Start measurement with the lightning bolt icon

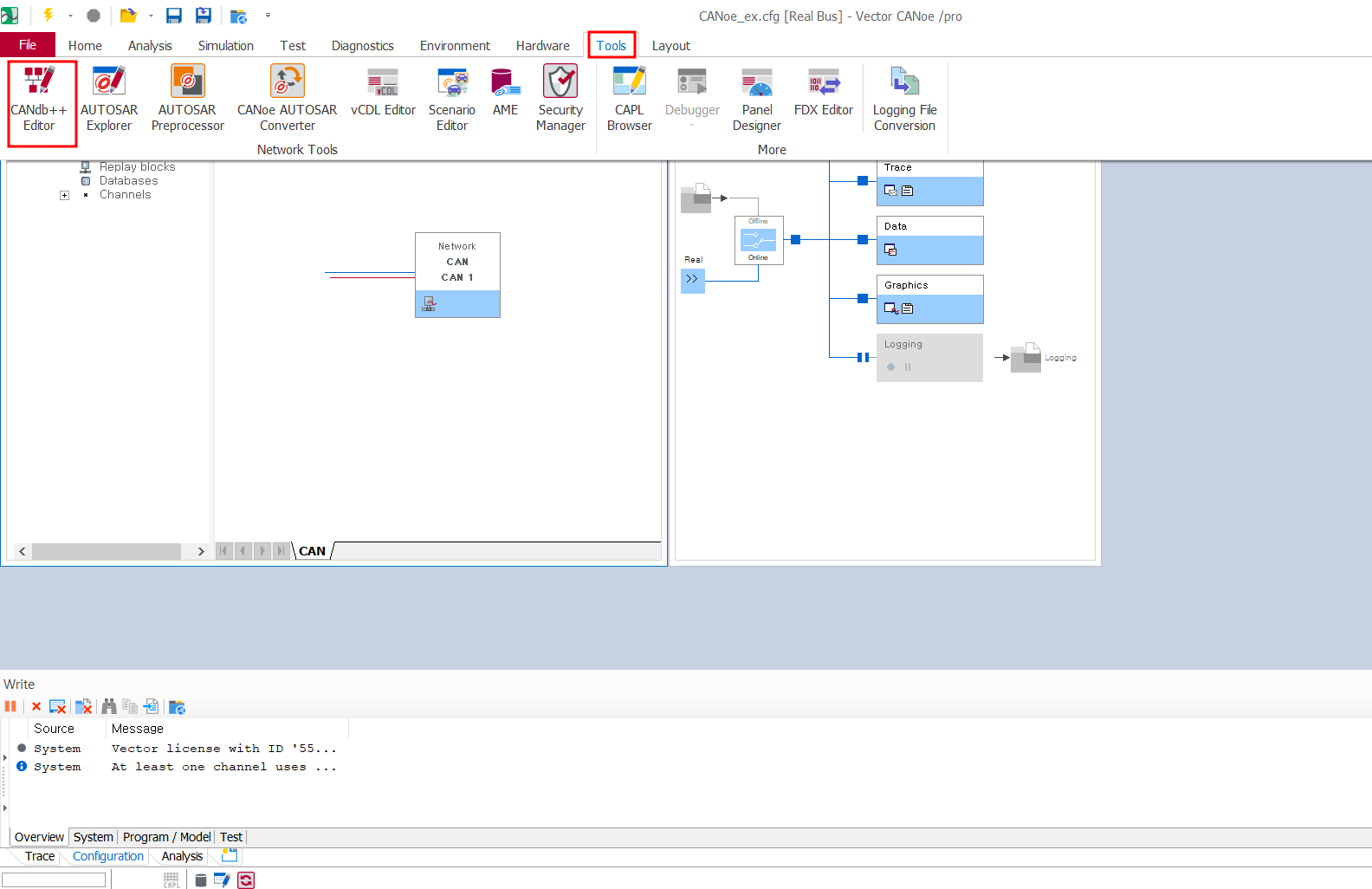tap(49, 15)
